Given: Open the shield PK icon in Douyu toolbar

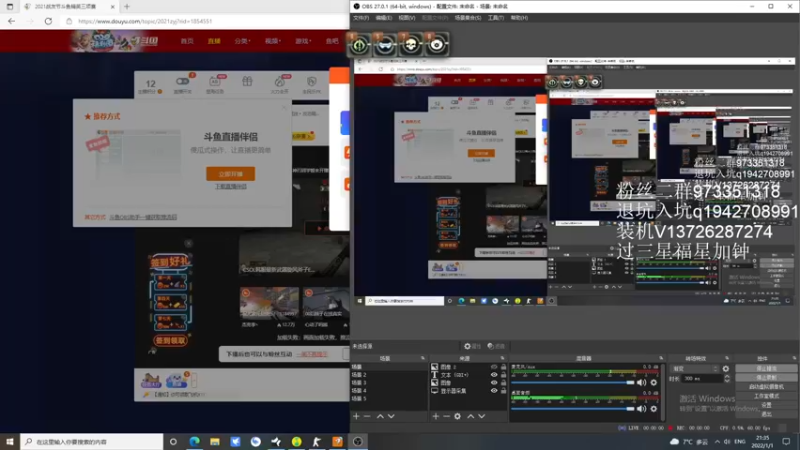Looking at the screenshot, I should (x=311, y=82).
